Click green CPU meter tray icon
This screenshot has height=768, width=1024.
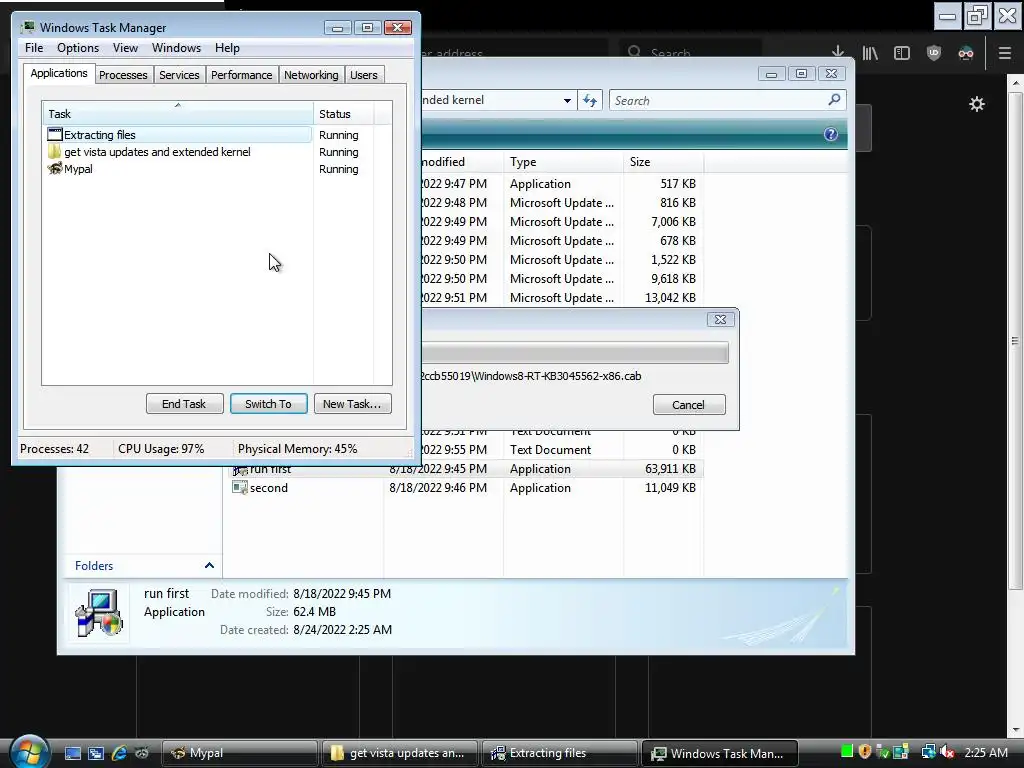tap(847, 752)
